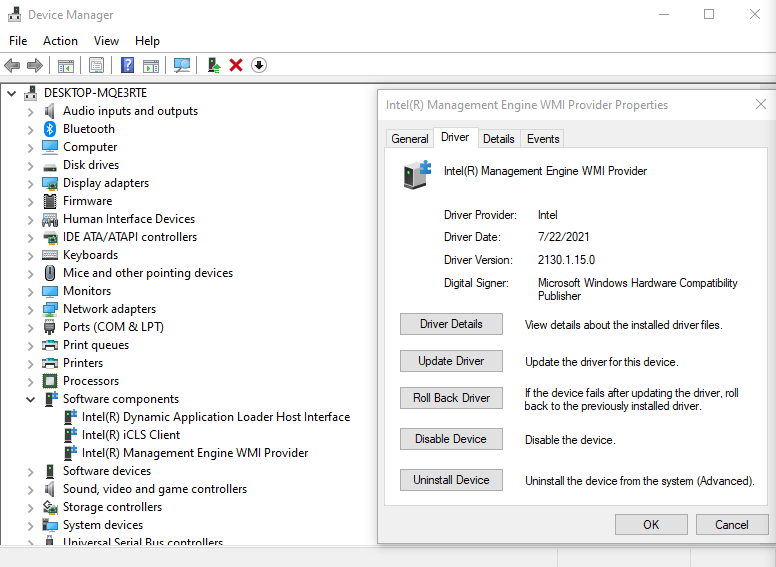The image size is (776, 567).
Task: Click the Keyboards category icon
Action: [x=50, y=255]
